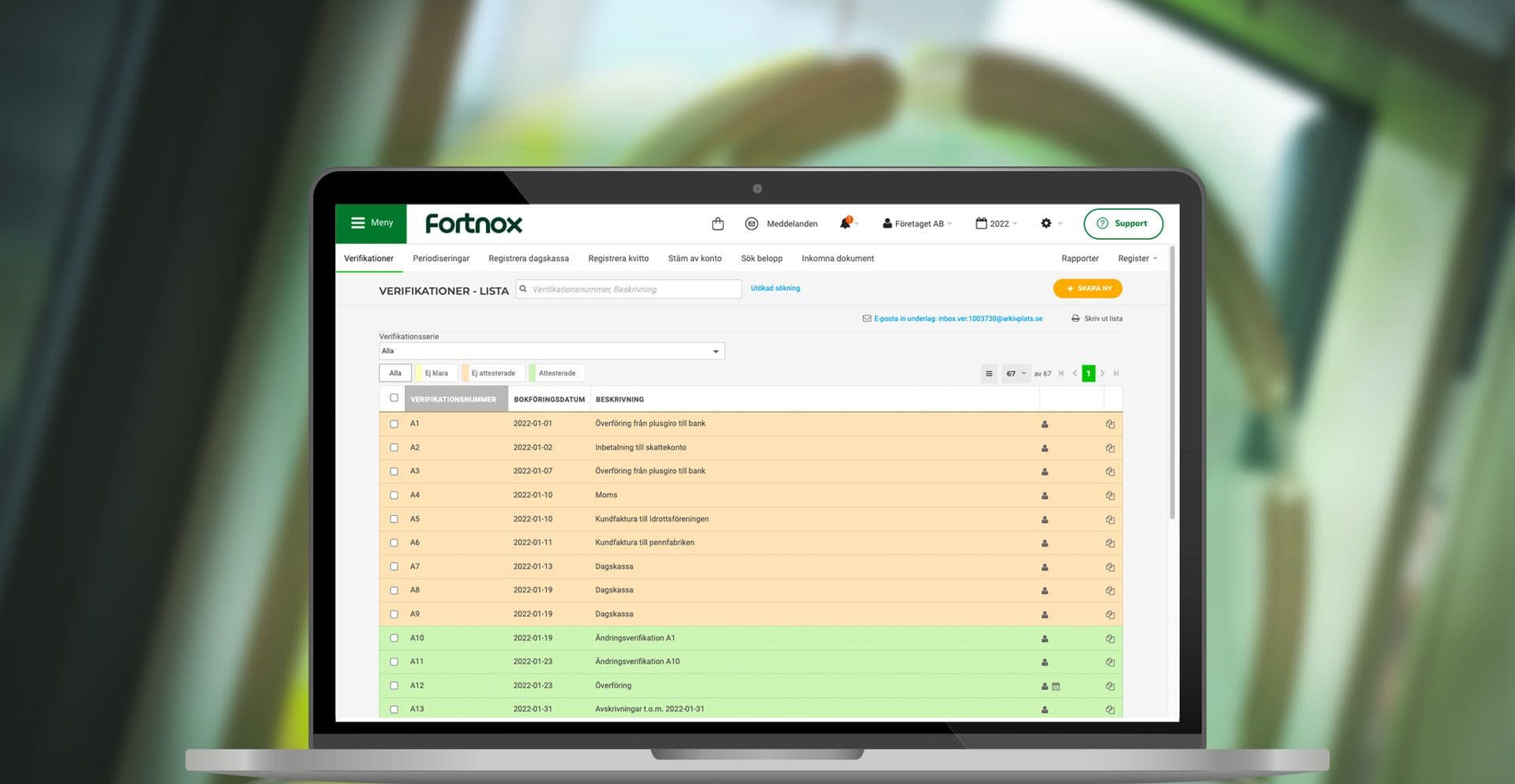Go to next page arrow
The image size is (1515, 784).
(1102, 374)
